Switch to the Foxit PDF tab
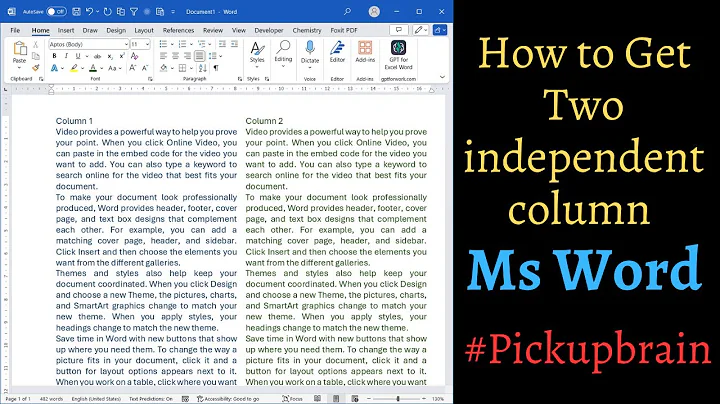This screenshot has height=404, width=720. point(343,30)
